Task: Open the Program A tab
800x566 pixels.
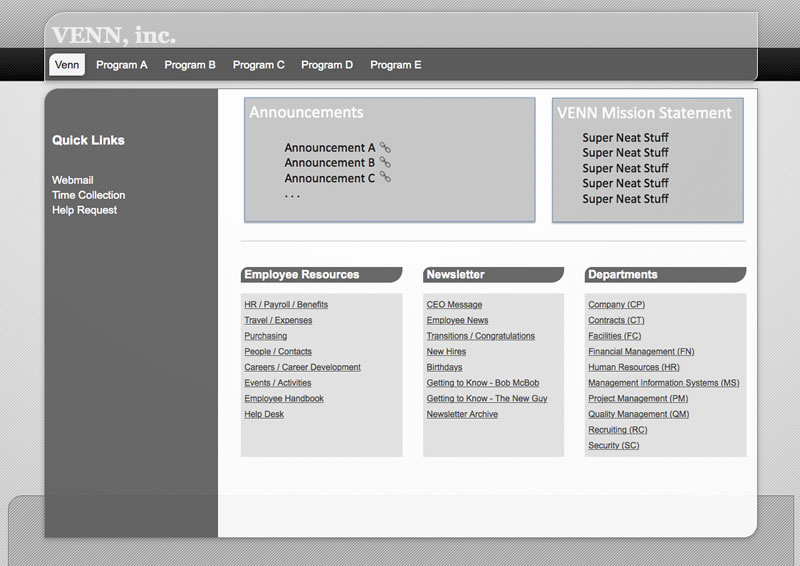Action: pyautogui.click(x=122, y=65)
